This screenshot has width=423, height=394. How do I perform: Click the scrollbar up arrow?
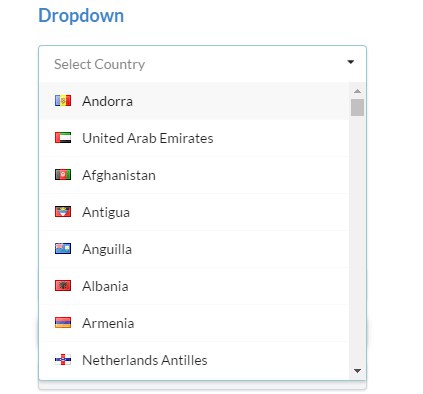(x=357, y=91)
